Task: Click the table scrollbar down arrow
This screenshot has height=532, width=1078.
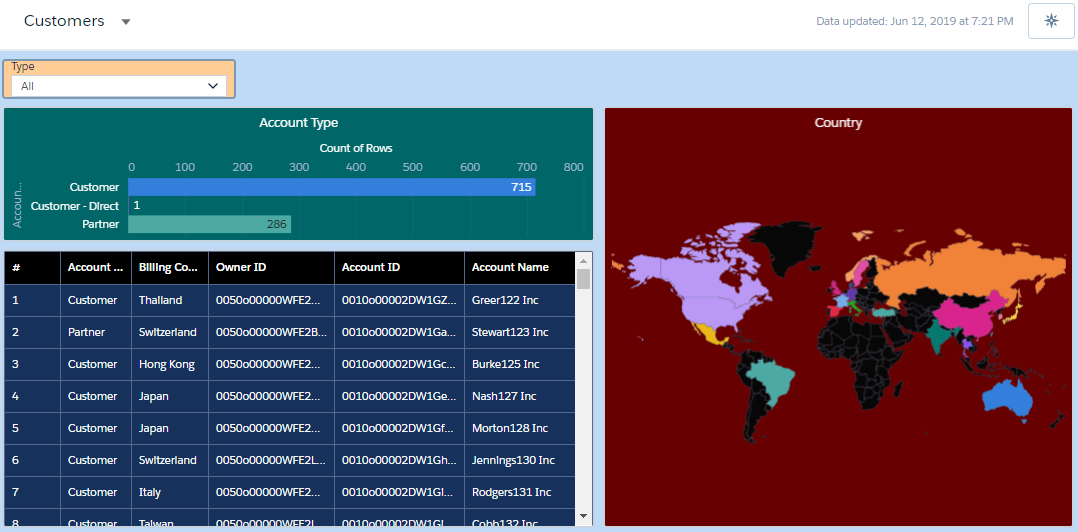Action: (x=584, y=515)
